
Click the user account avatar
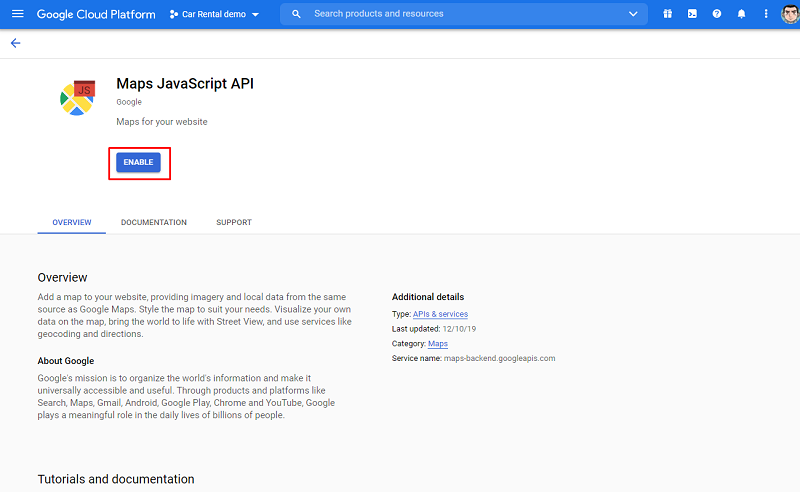[790, 14]
